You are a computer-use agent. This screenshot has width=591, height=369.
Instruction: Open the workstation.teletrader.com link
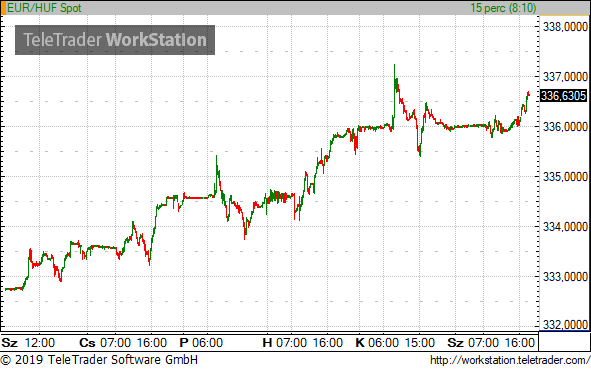510,360
